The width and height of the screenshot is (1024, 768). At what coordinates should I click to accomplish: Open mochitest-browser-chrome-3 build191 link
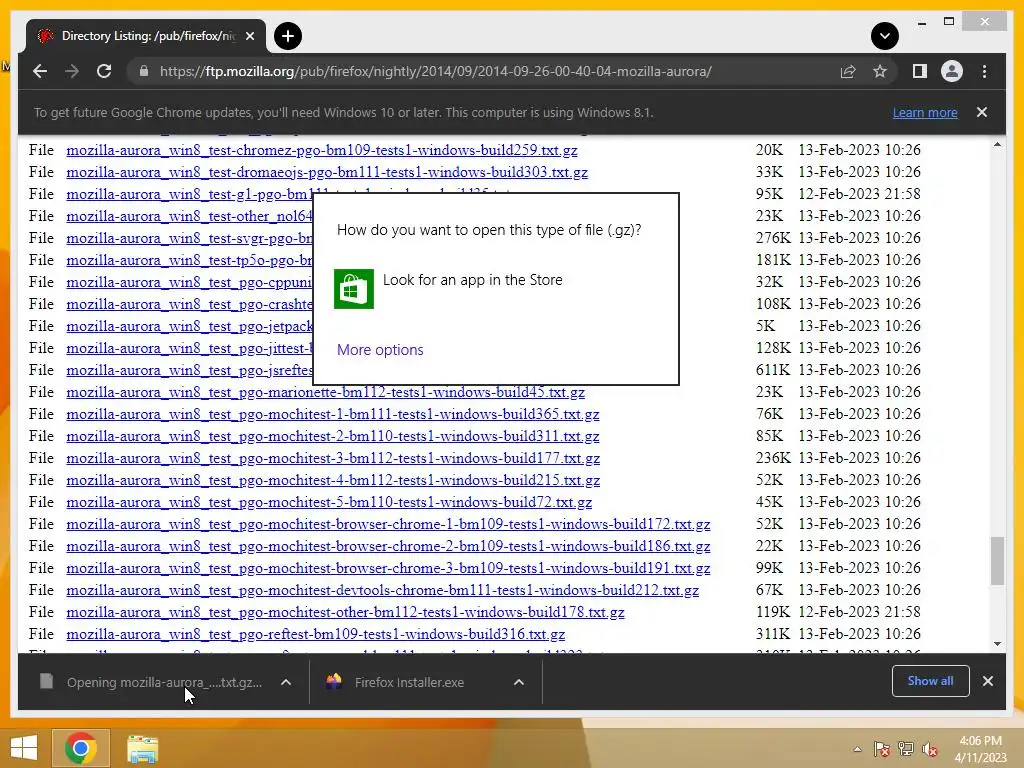(x=388, y=568)
